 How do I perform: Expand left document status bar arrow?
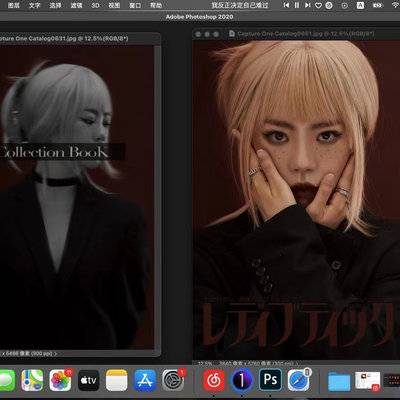[x=55, y=353]
